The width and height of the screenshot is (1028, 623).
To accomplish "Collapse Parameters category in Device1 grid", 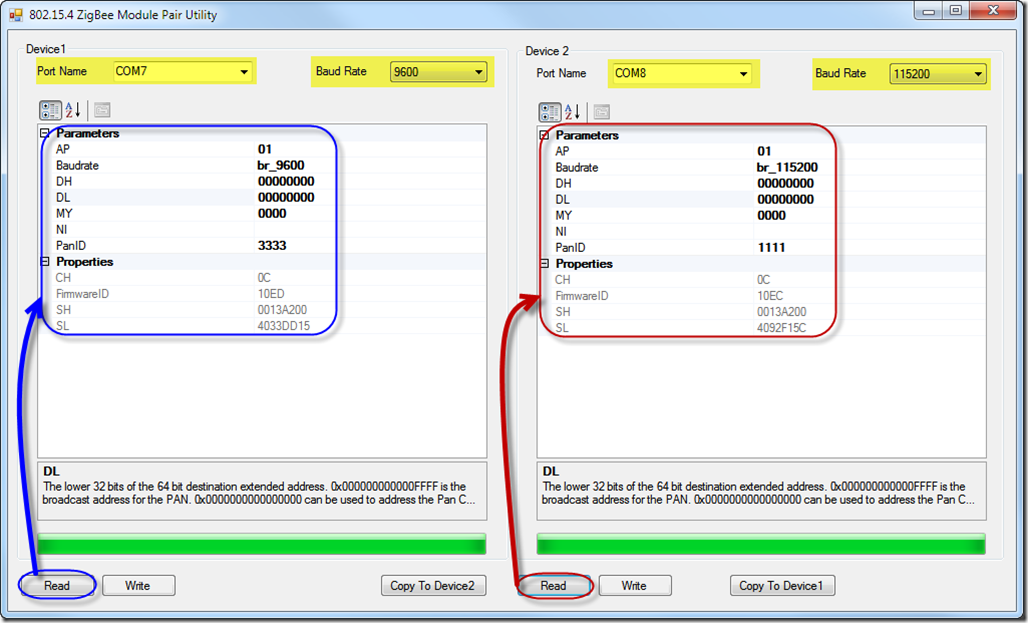I will [45, 133].
